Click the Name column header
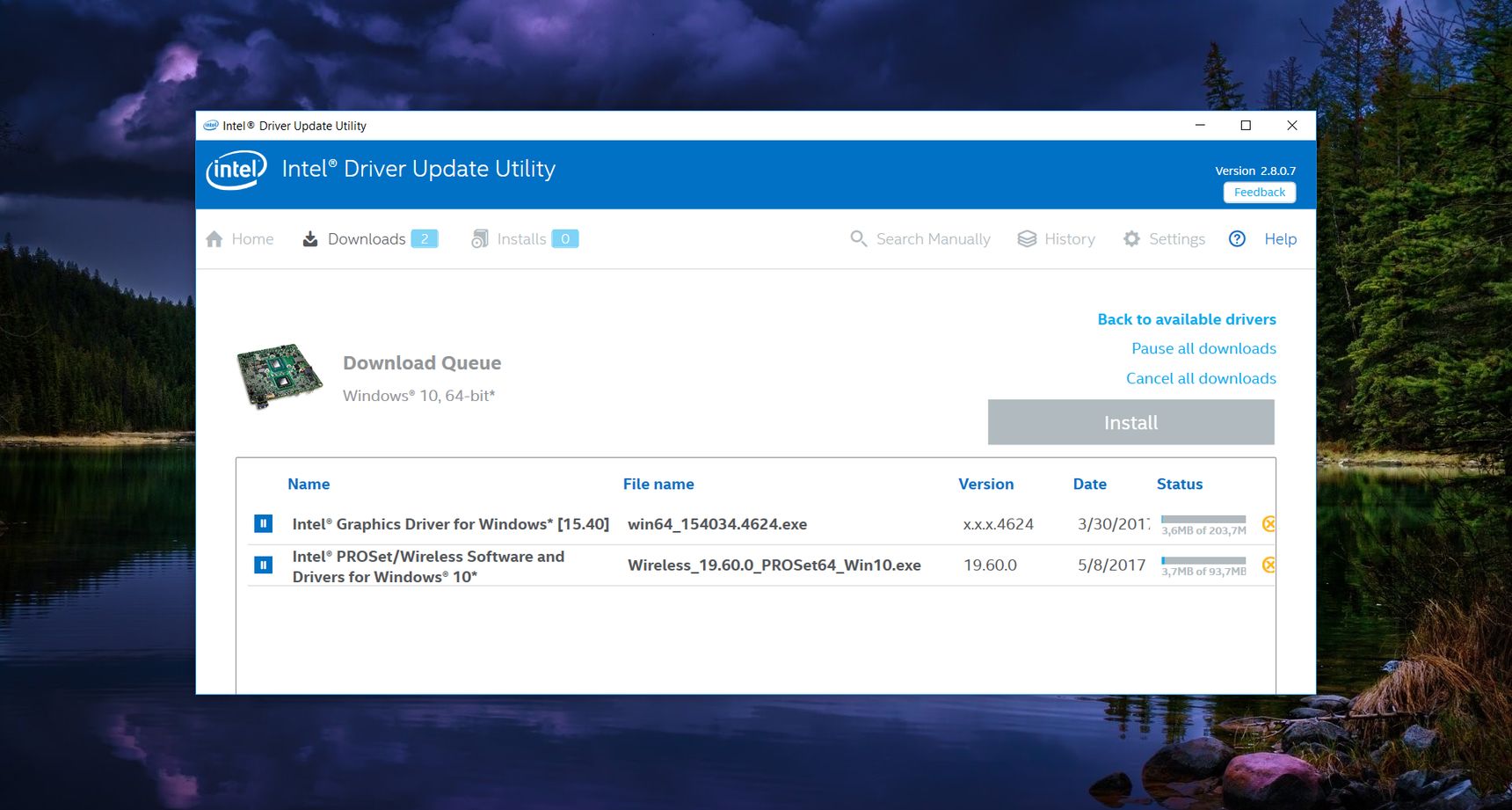This screenshot has width=1512, height=810. (x=309, y=484)
